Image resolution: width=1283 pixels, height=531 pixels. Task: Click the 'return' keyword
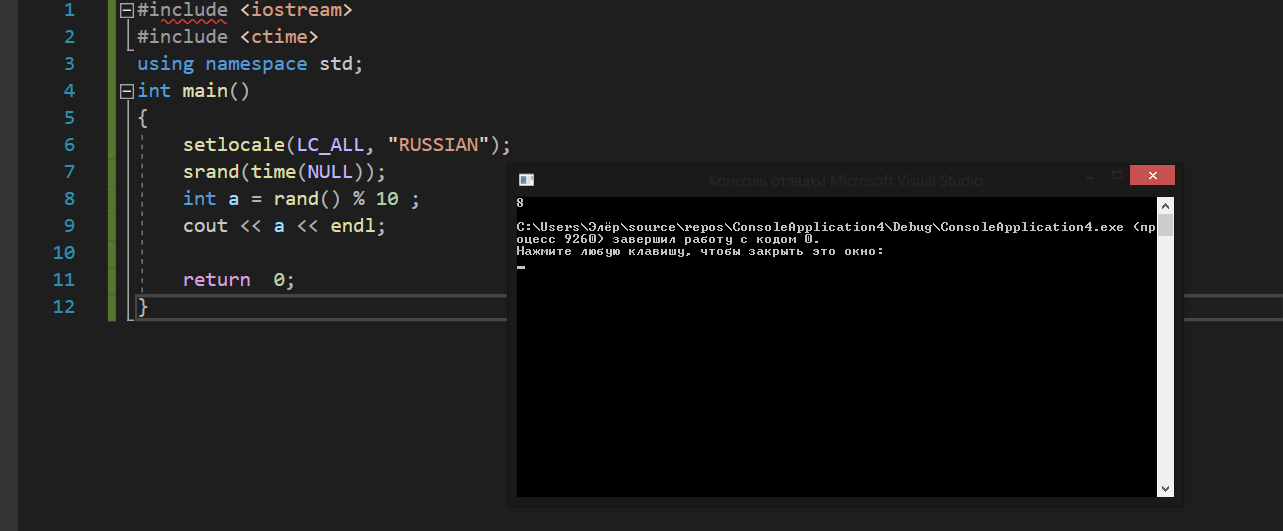pyautogui.click(x=216, y=280)
